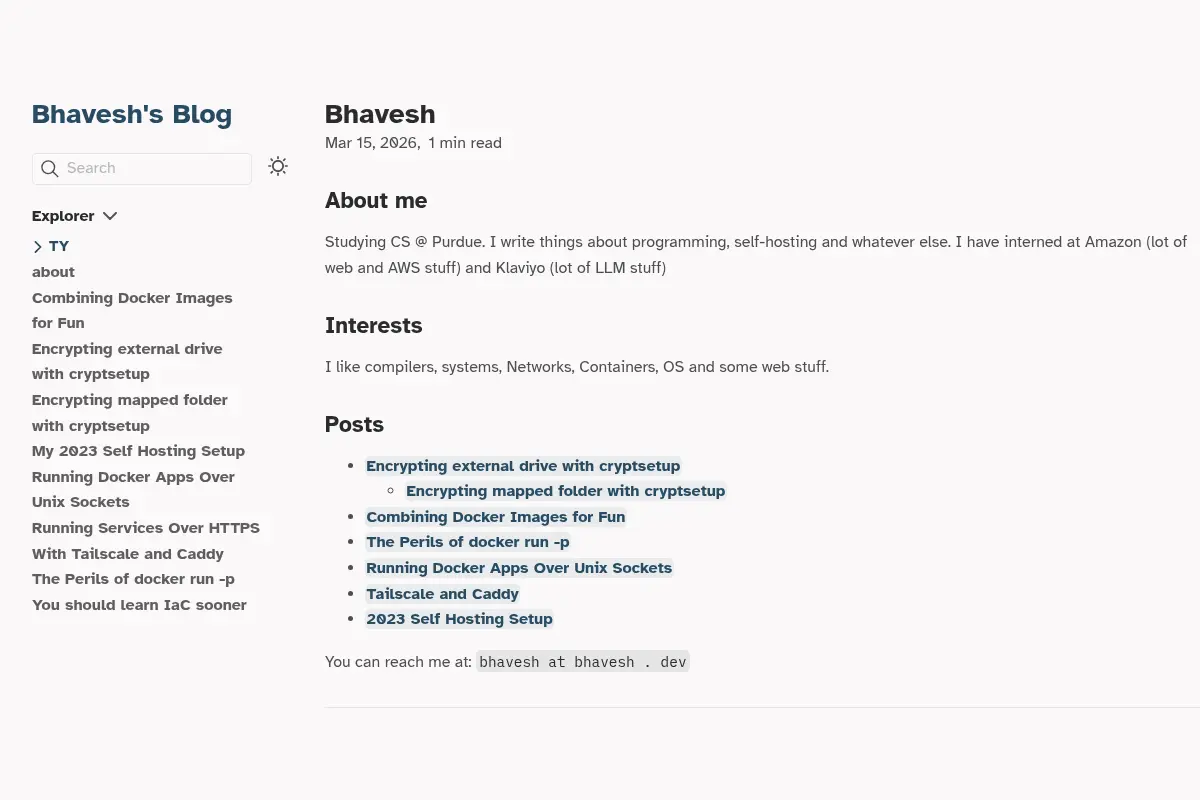Open the about page in Explorer
This screenshot has width=1200, height=800.
[x=53, y=272]
